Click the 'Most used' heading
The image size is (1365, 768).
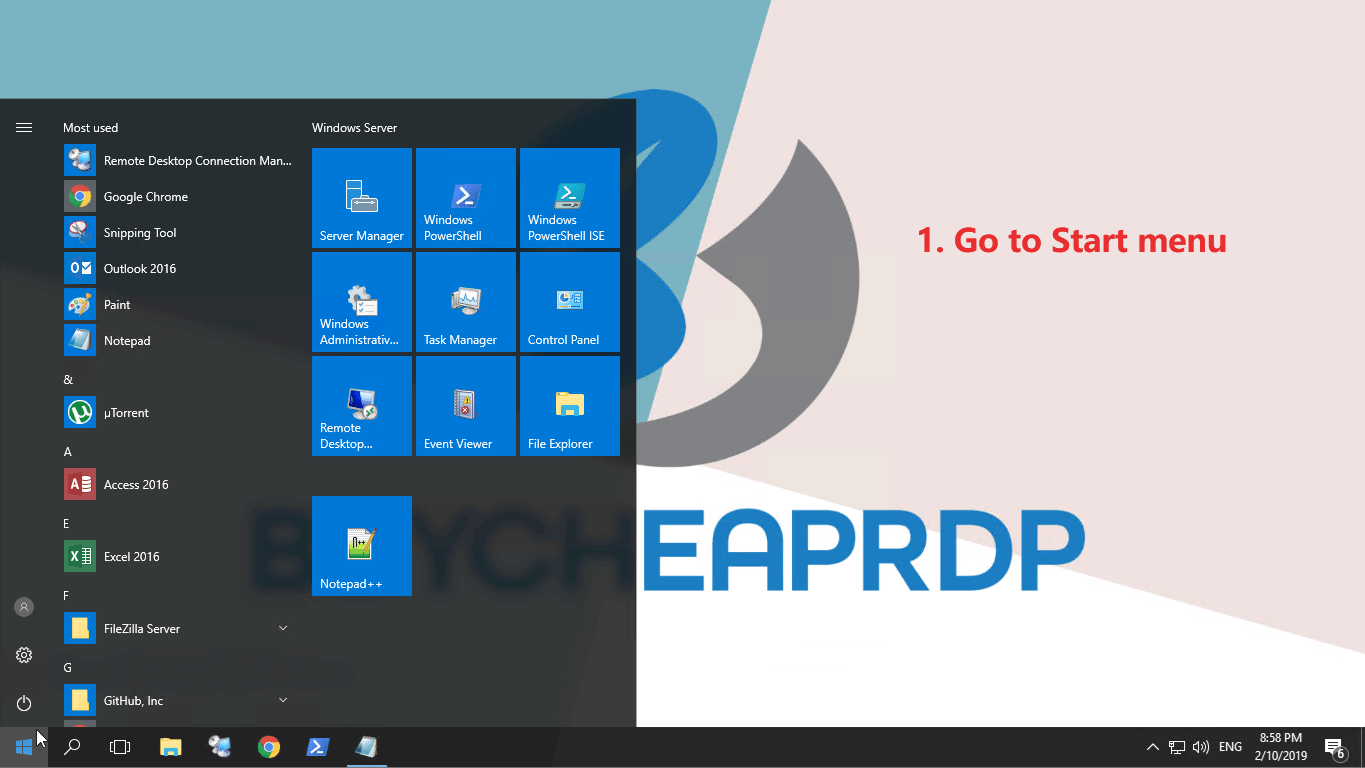90,128
